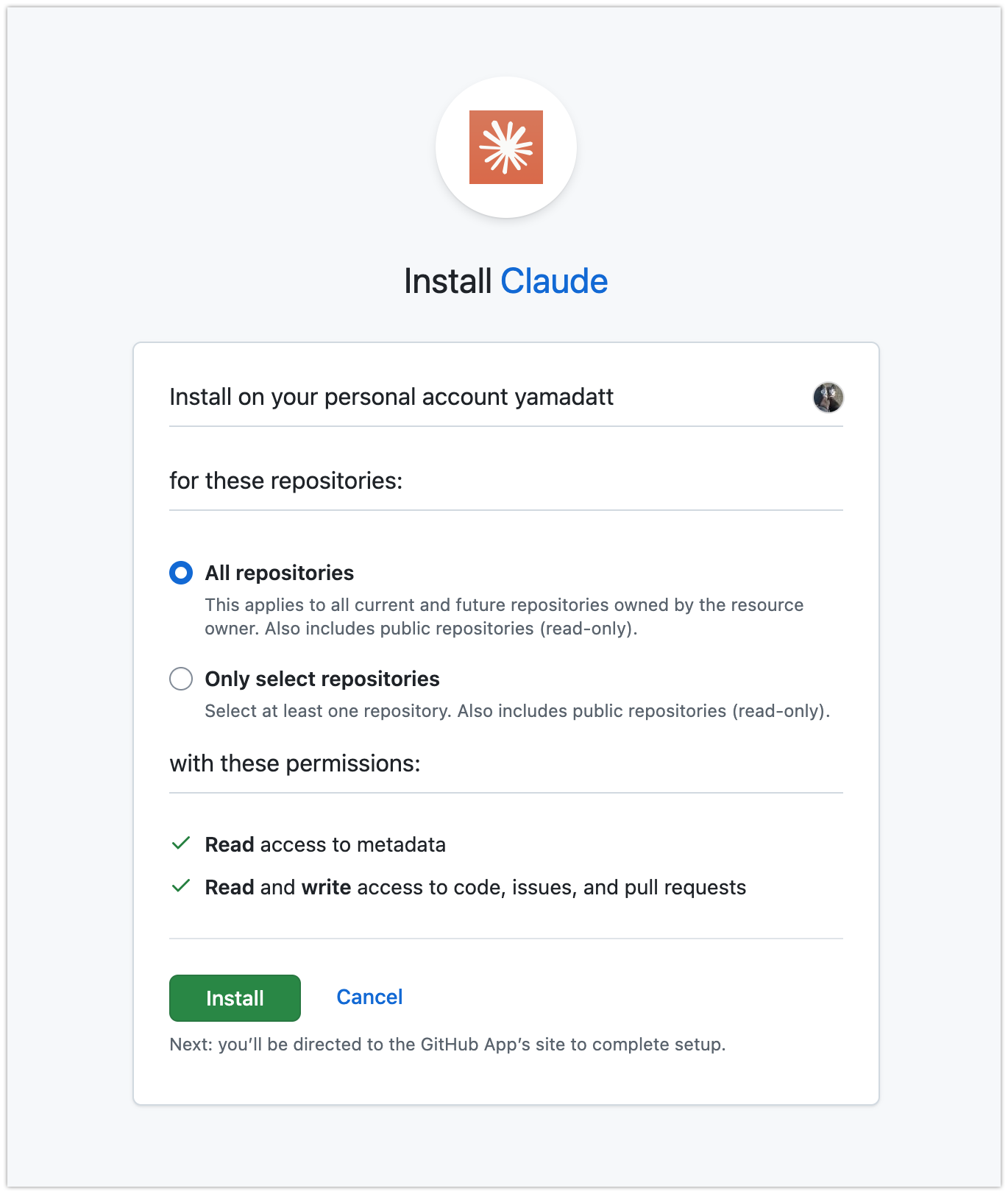
Task: Cancel the app installation
Action: (369, 997)
